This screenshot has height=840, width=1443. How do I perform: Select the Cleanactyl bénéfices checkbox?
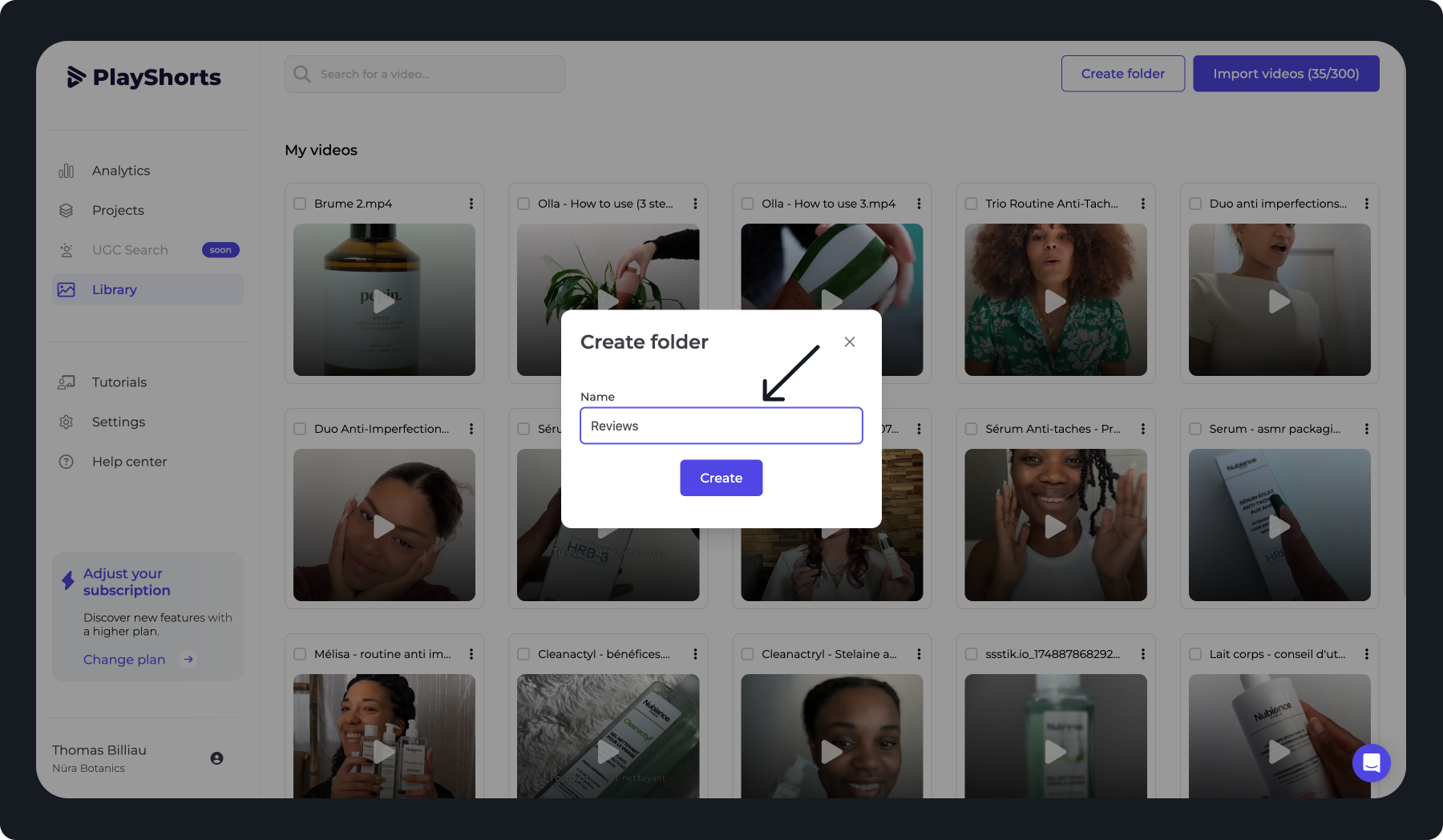pyautogui.click(x=523, y=654)
